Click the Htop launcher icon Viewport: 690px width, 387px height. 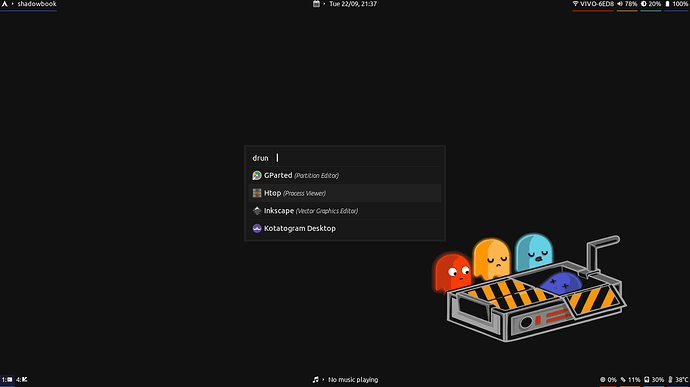tap(257, 193)
